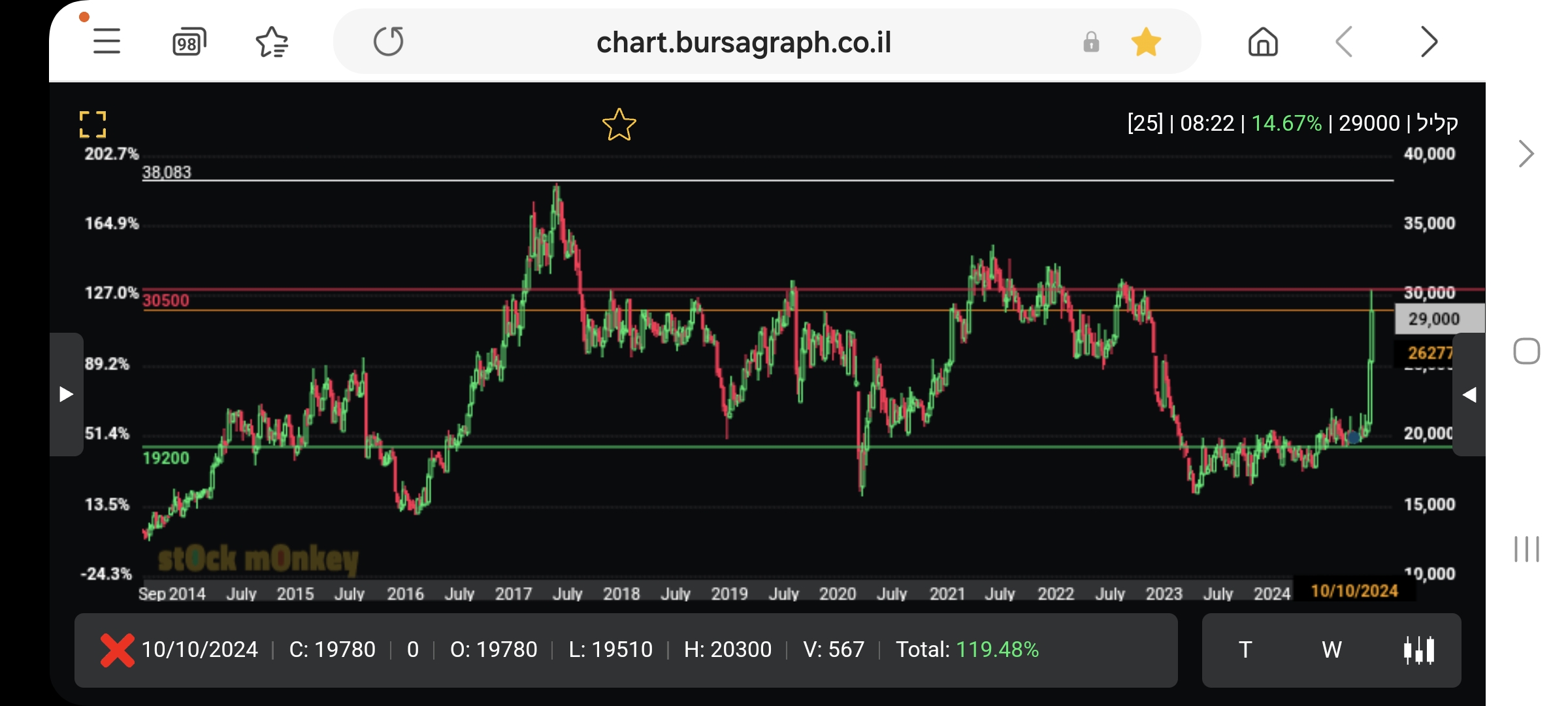Reload the page with refresh icon
This screenshot has height=706, width=1568.
389,42
